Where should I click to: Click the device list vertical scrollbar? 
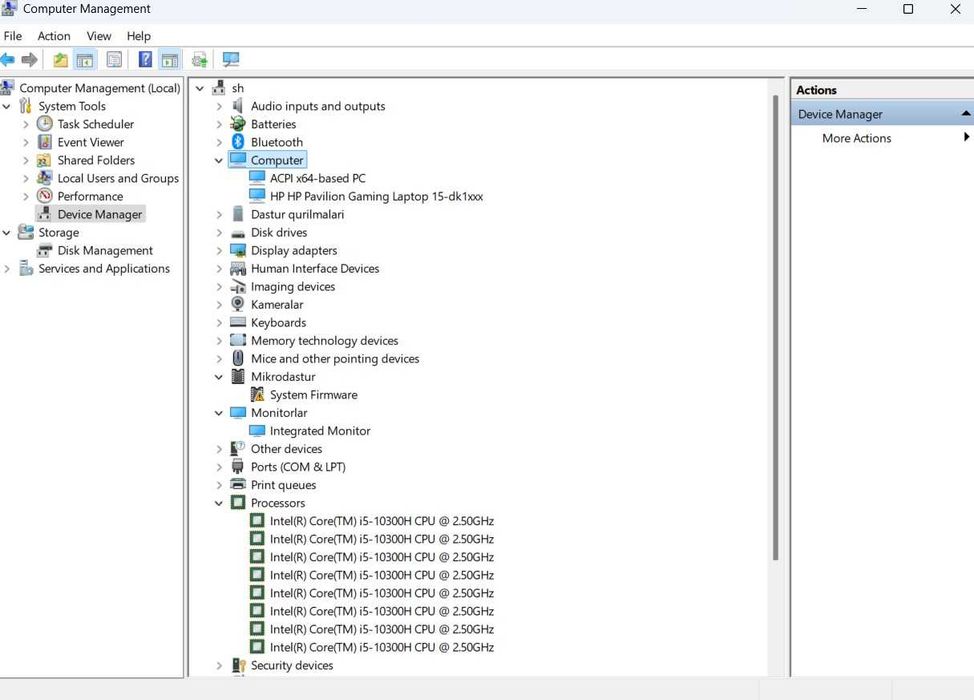(x=775, y=328)
